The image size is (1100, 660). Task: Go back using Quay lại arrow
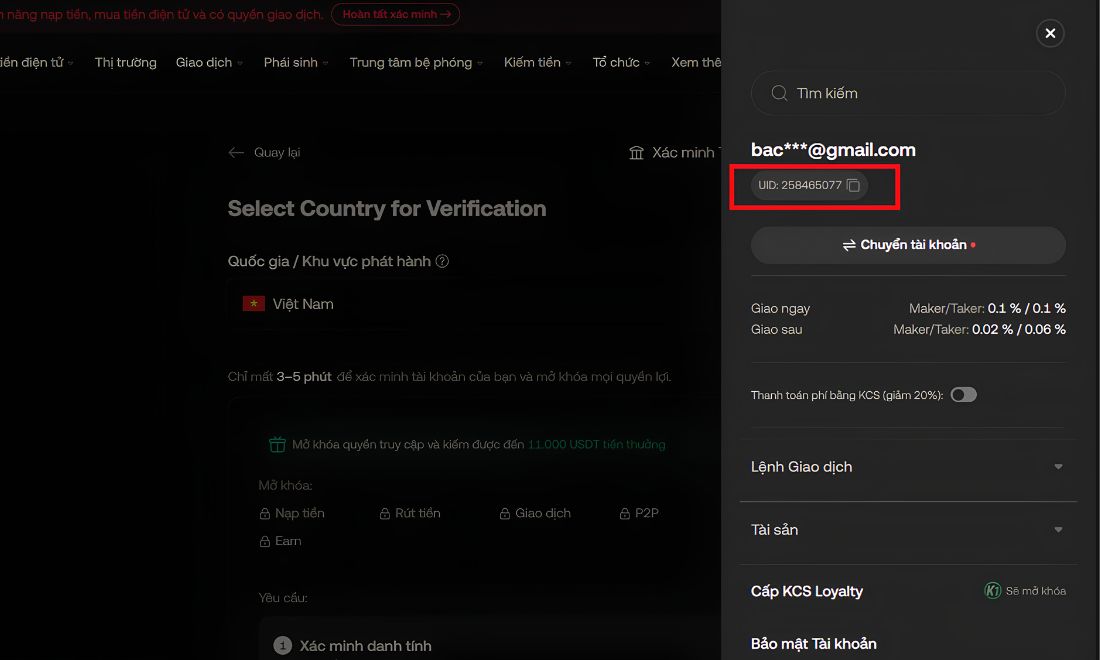(x=236, y=152)
